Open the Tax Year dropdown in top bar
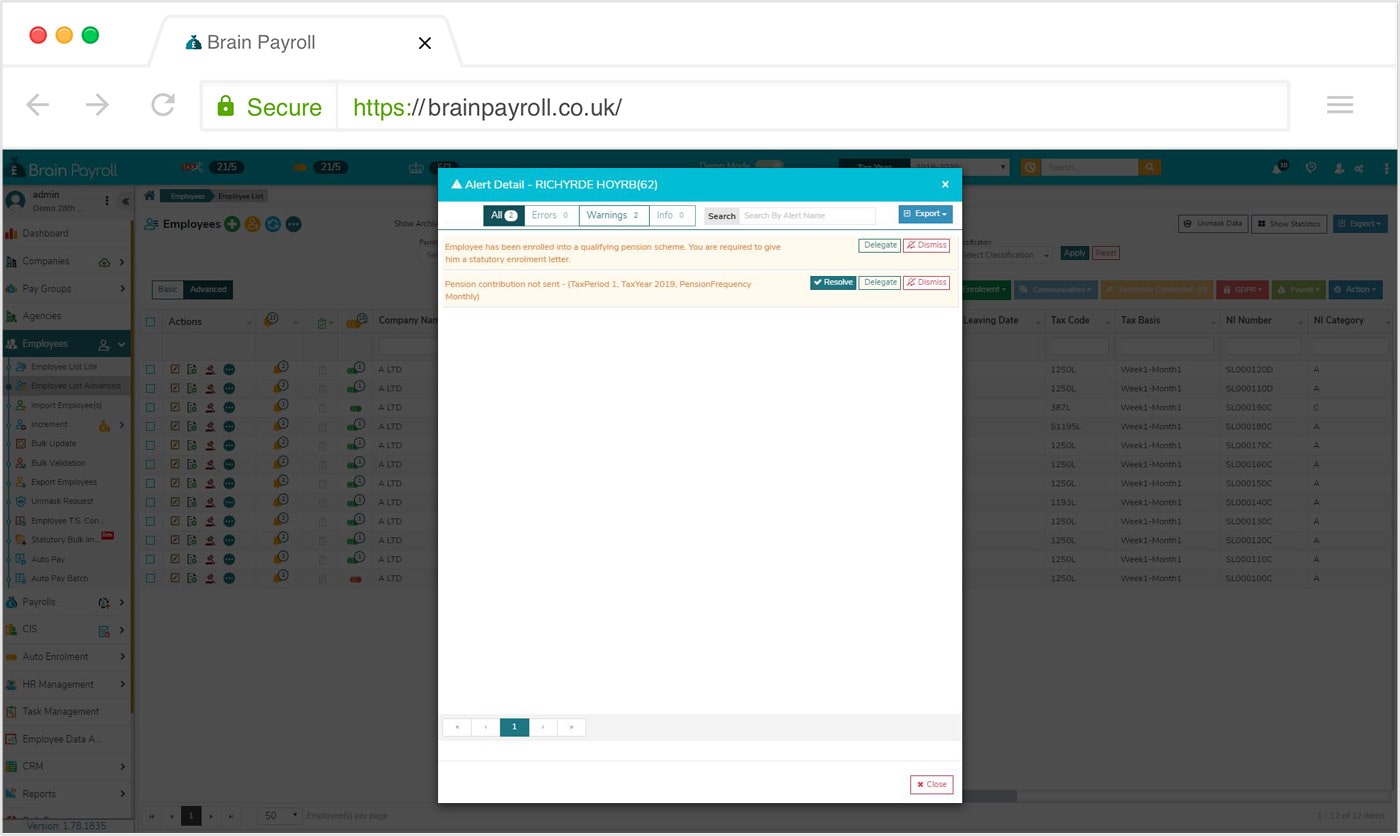This screenshot has width=1400, height=836. coord(958,167)
